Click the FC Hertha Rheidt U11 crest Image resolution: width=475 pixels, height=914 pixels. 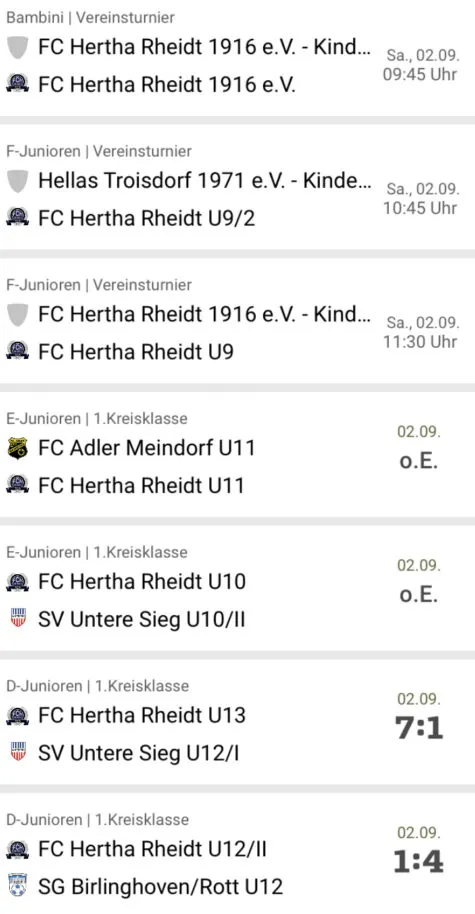tap(17, 485)
